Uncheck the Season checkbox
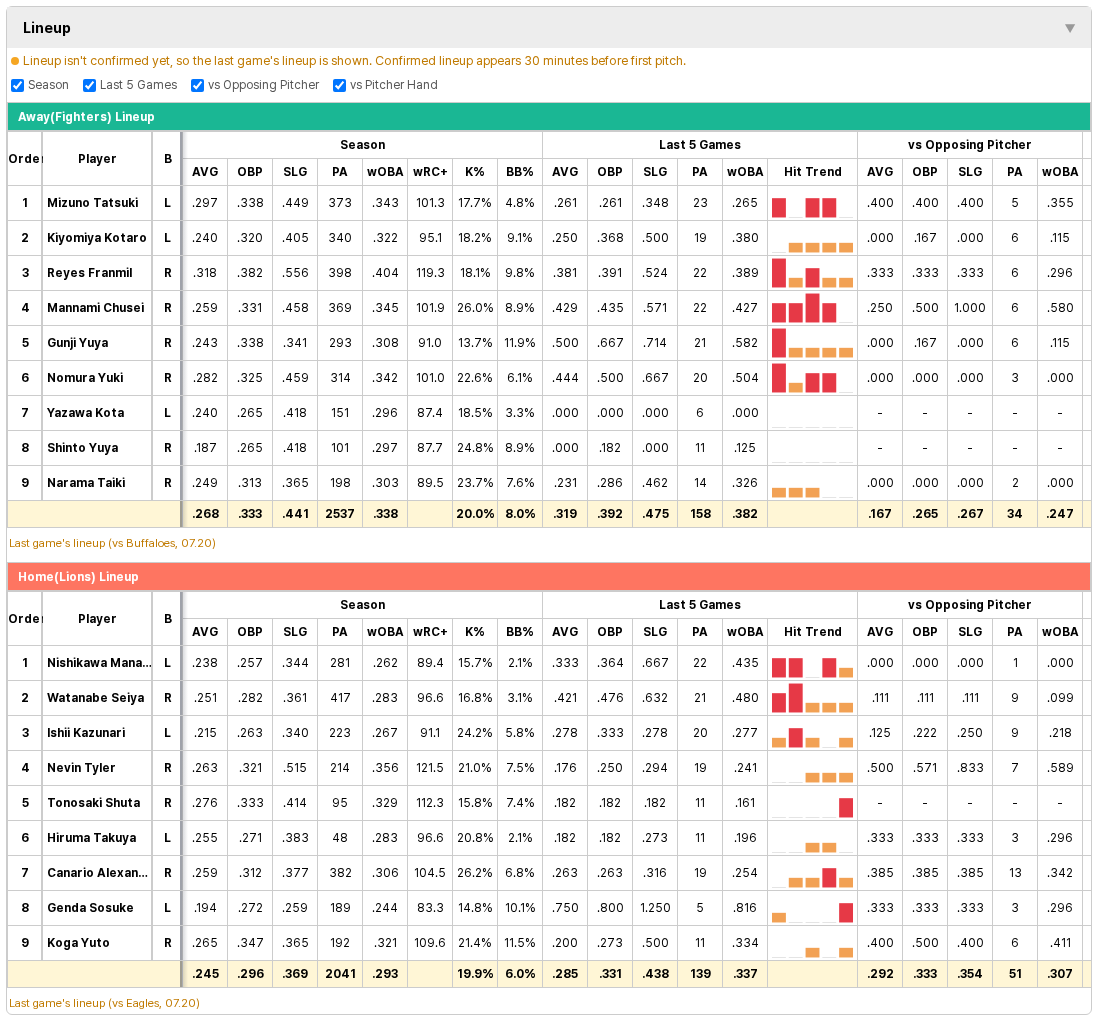 tap(18, 85)
